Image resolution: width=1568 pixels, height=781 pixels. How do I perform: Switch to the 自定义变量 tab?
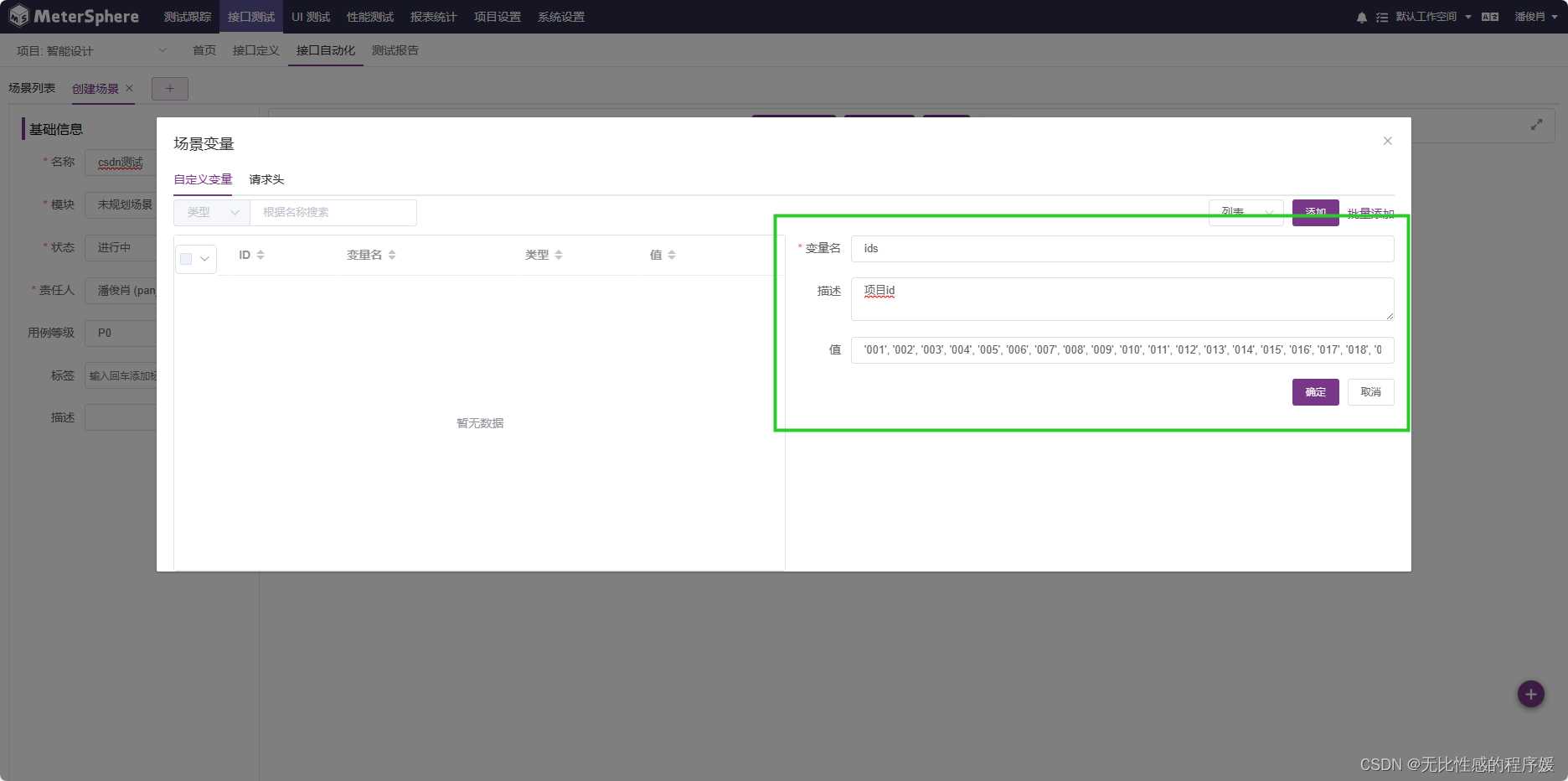click(203, 179)
